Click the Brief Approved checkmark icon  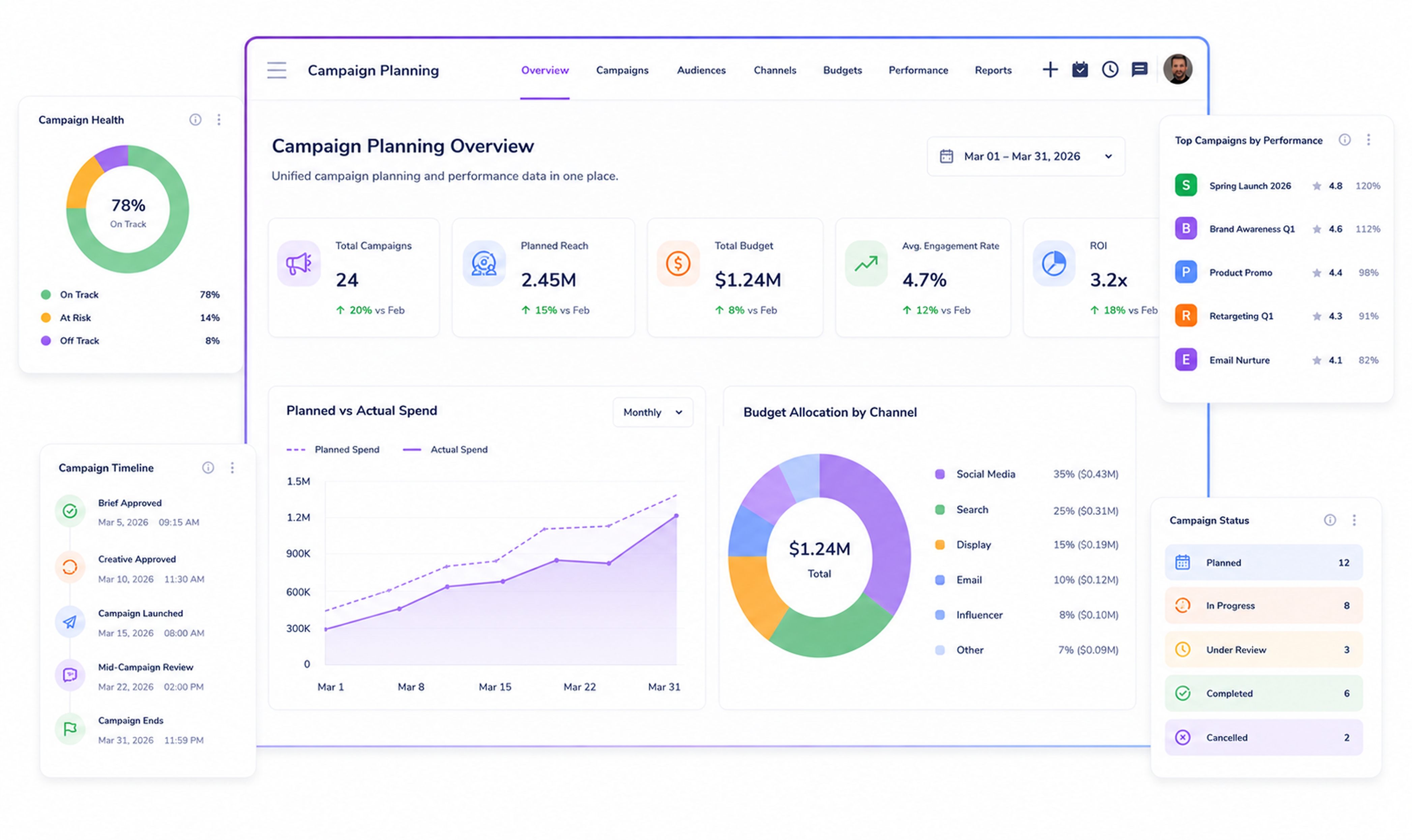70,512
